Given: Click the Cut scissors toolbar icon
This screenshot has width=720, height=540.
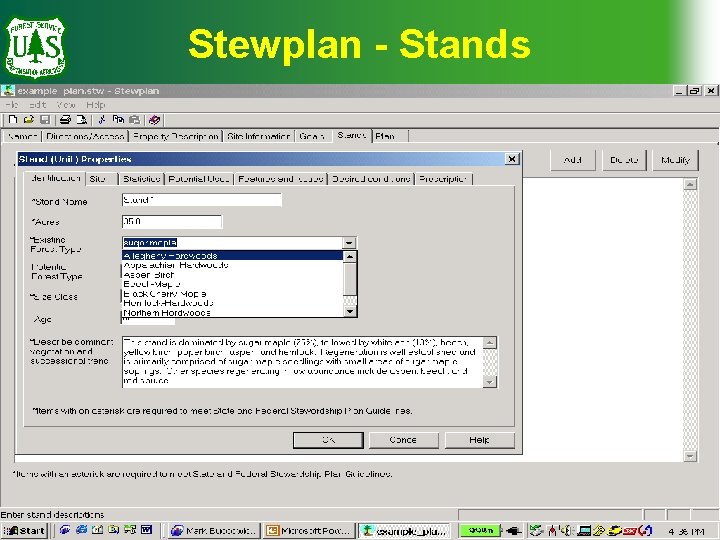Looking at the screenshot, I should (102, 120).
